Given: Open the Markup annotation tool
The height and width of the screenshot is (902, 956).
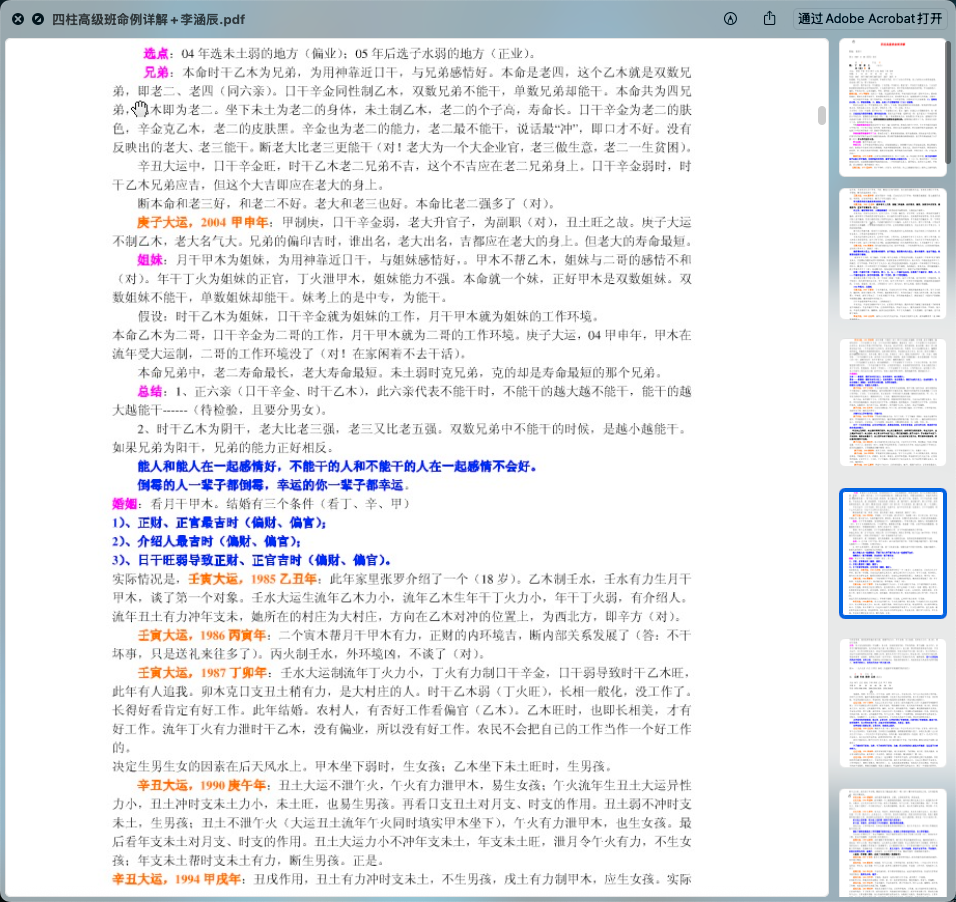Looking at the screenshot, I should (730, 19).
